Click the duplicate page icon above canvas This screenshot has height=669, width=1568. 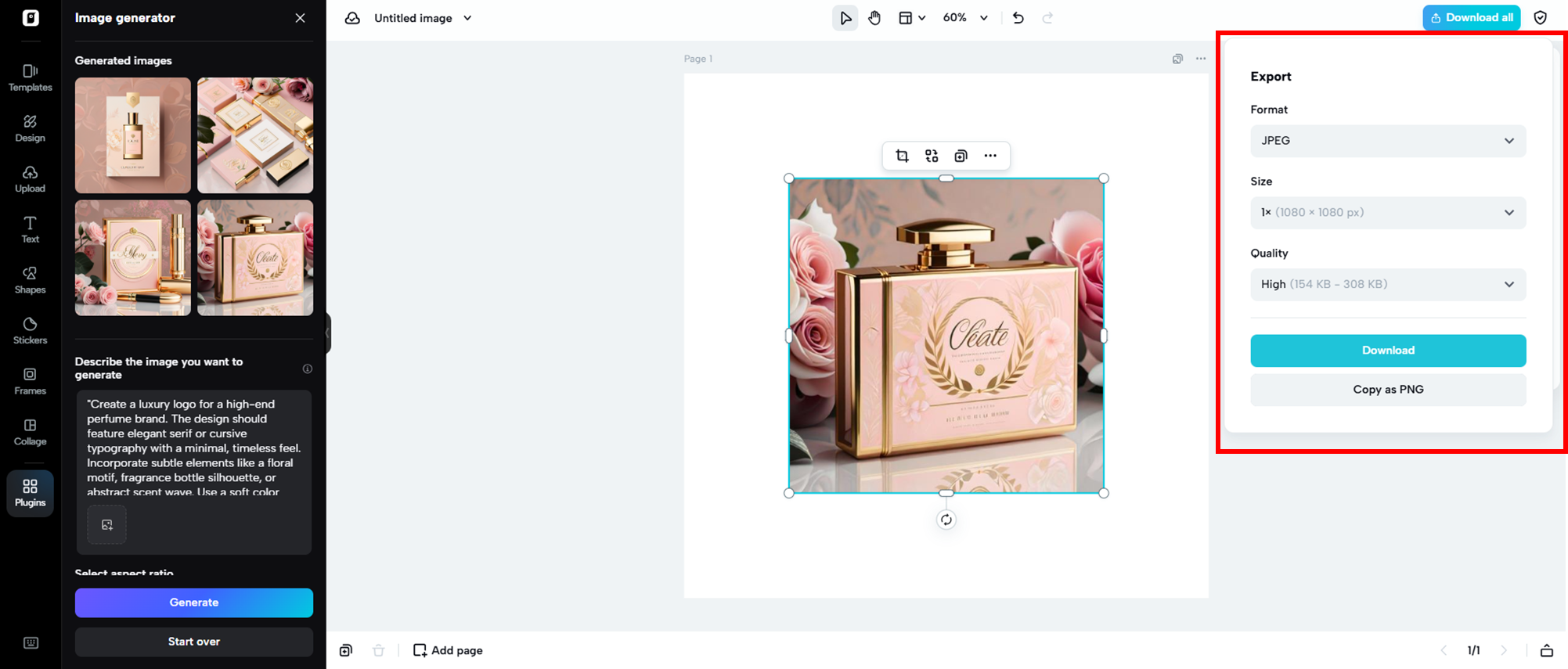[x=1177, y=59]
